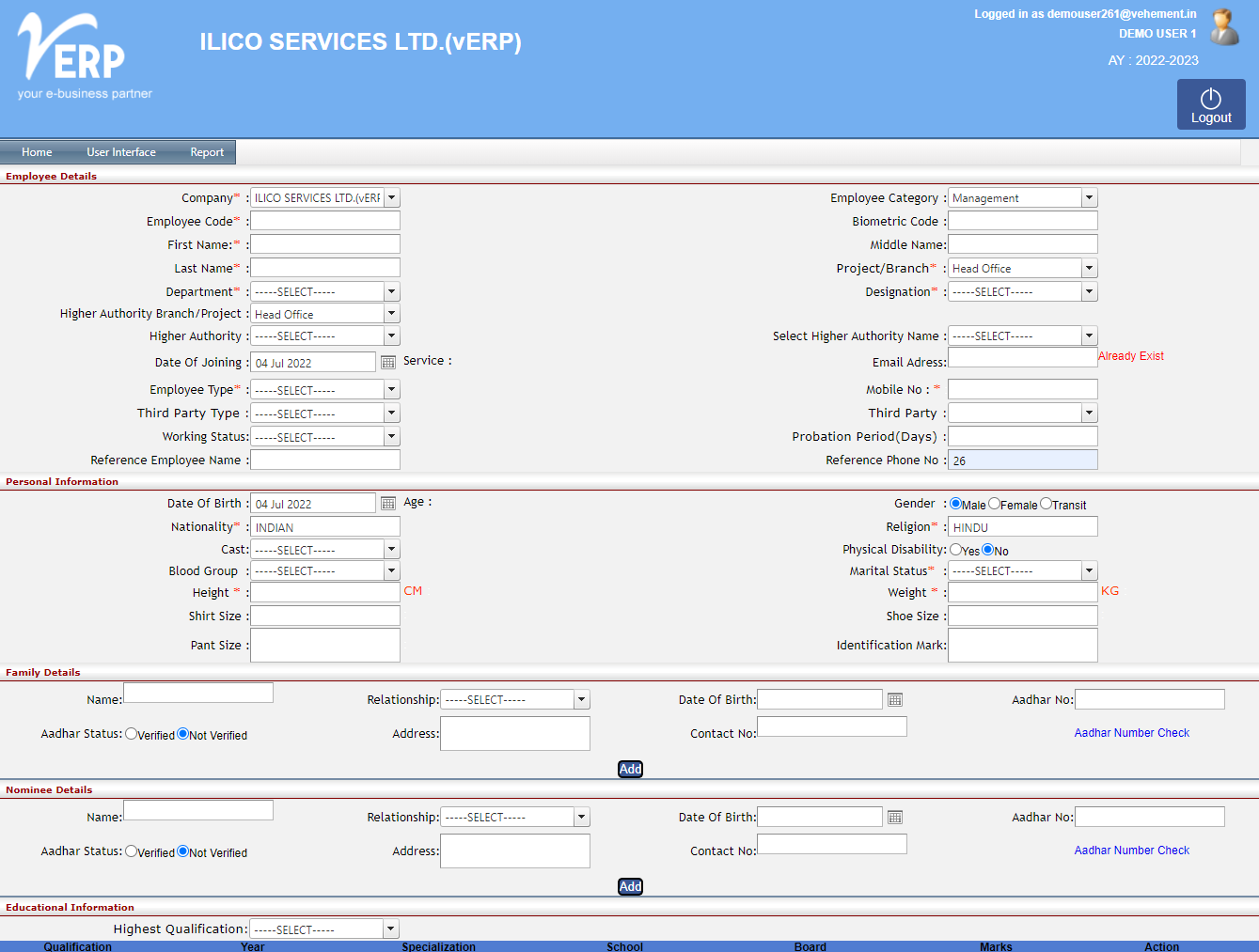Image resolution: width=1259 pixels, height=952 pixels.
Task: Open the Employee Type dropdown
Action: pos(325,389)
